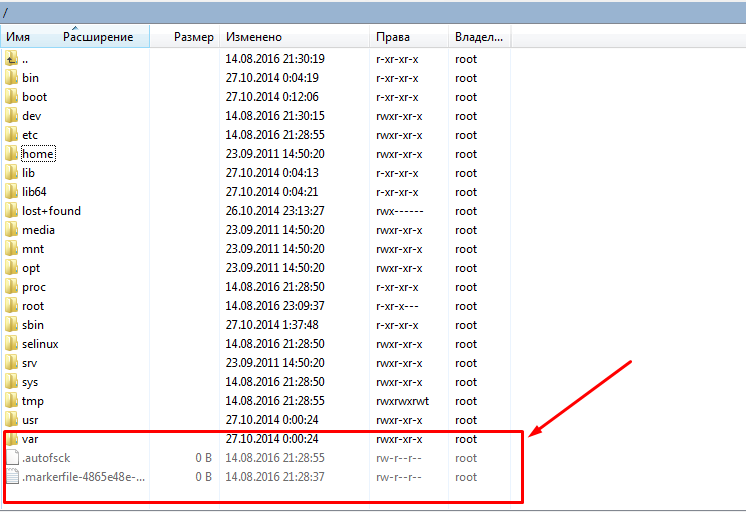This screenshot has height=512, width=746.
Task: Click permissions 'rwx------' of lost+found
Action: (x=400, y=211)
